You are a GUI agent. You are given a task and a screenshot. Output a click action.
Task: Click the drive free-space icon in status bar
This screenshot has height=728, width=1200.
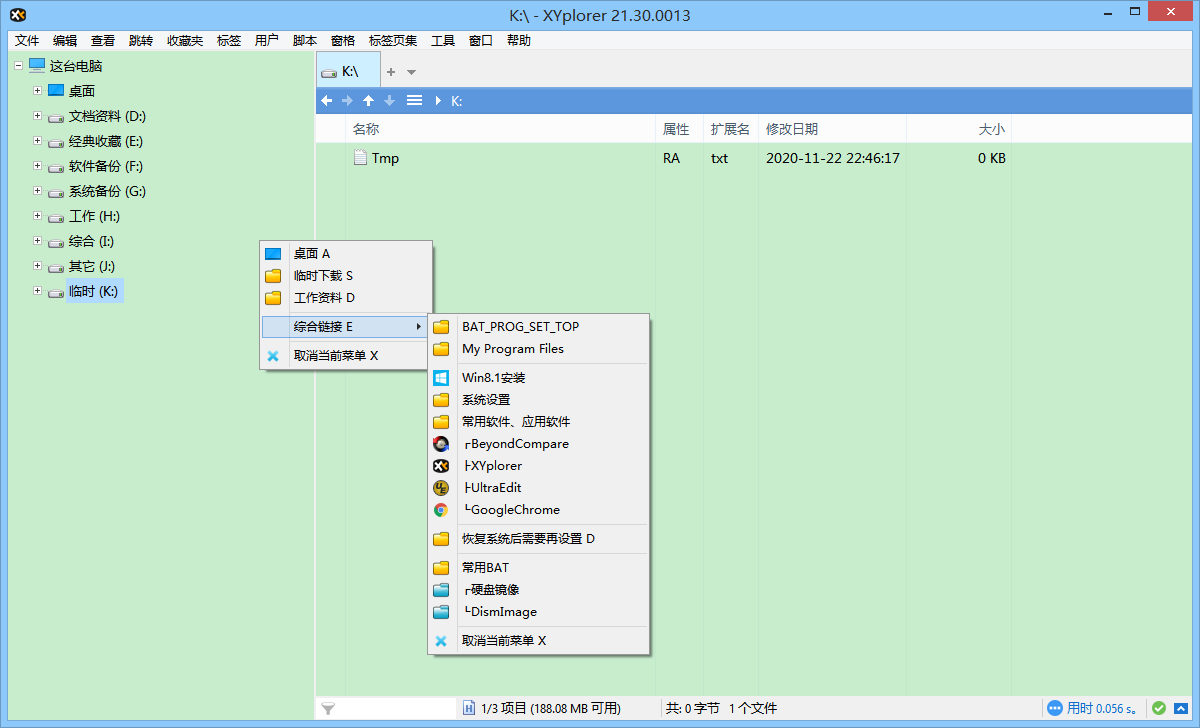467,708
